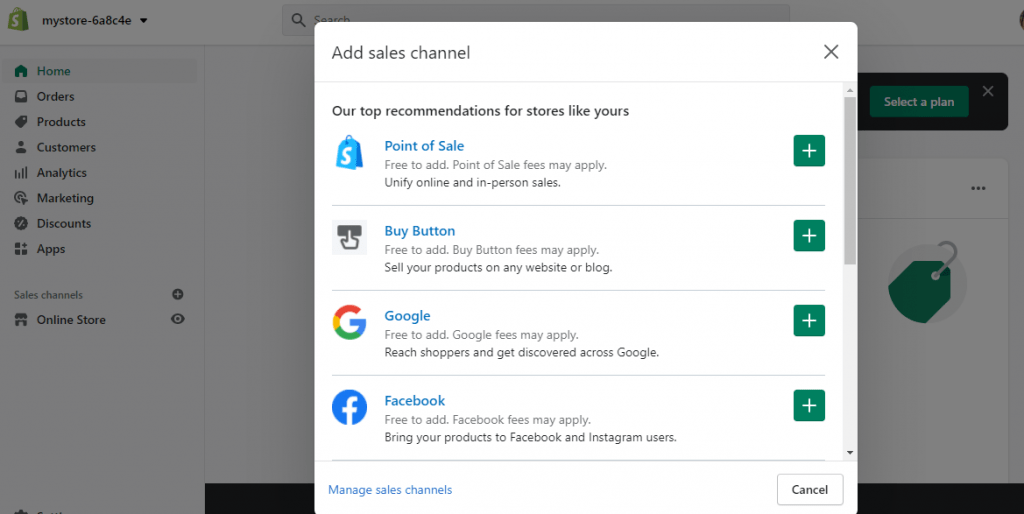
Task: Add the Buy Button sales channel
Action: pyautogui.click(x=809, y=236)
